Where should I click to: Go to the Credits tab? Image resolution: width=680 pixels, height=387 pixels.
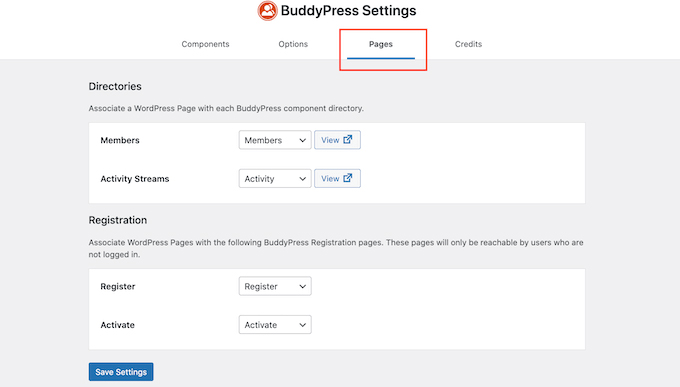pos(468,44)
